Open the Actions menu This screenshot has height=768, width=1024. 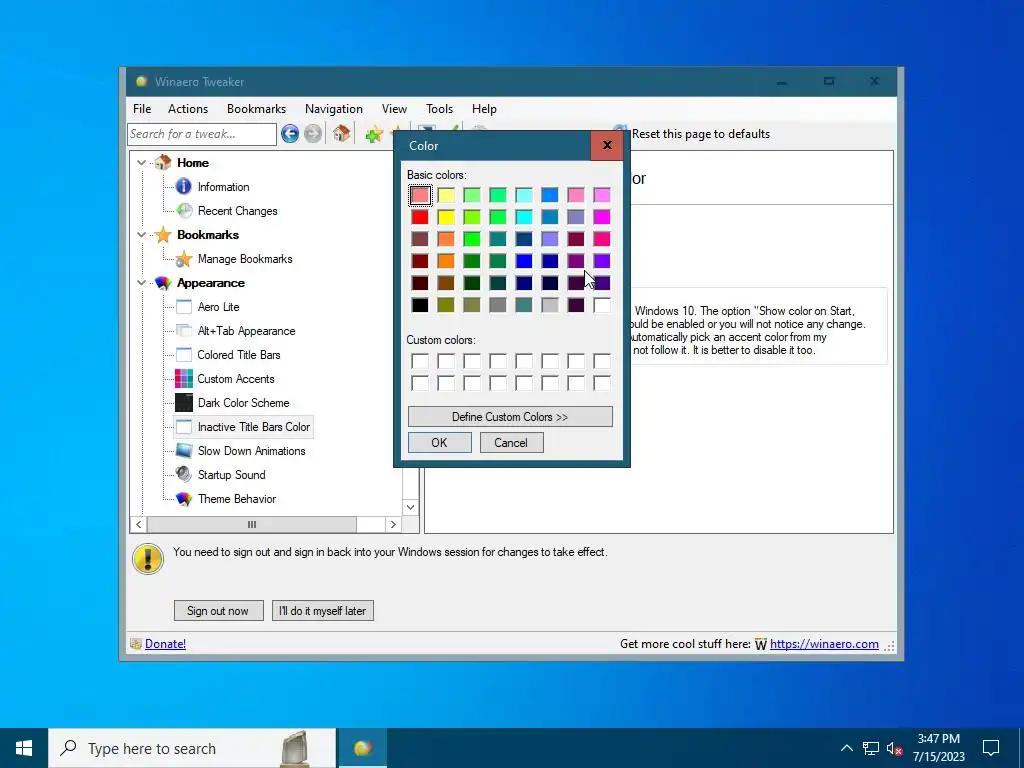(187, 109)
